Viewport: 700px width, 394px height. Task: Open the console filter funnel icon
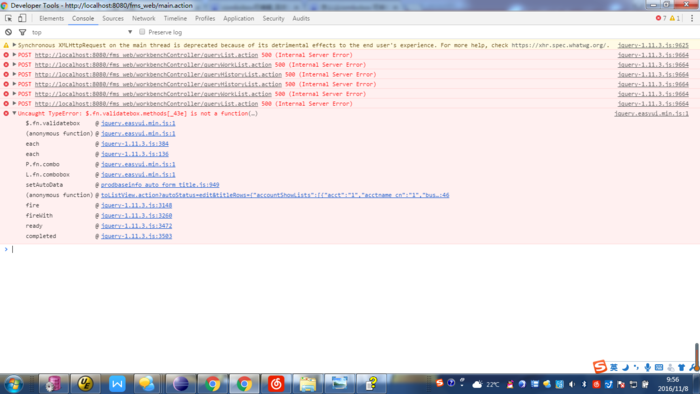(x=22, y=32)
